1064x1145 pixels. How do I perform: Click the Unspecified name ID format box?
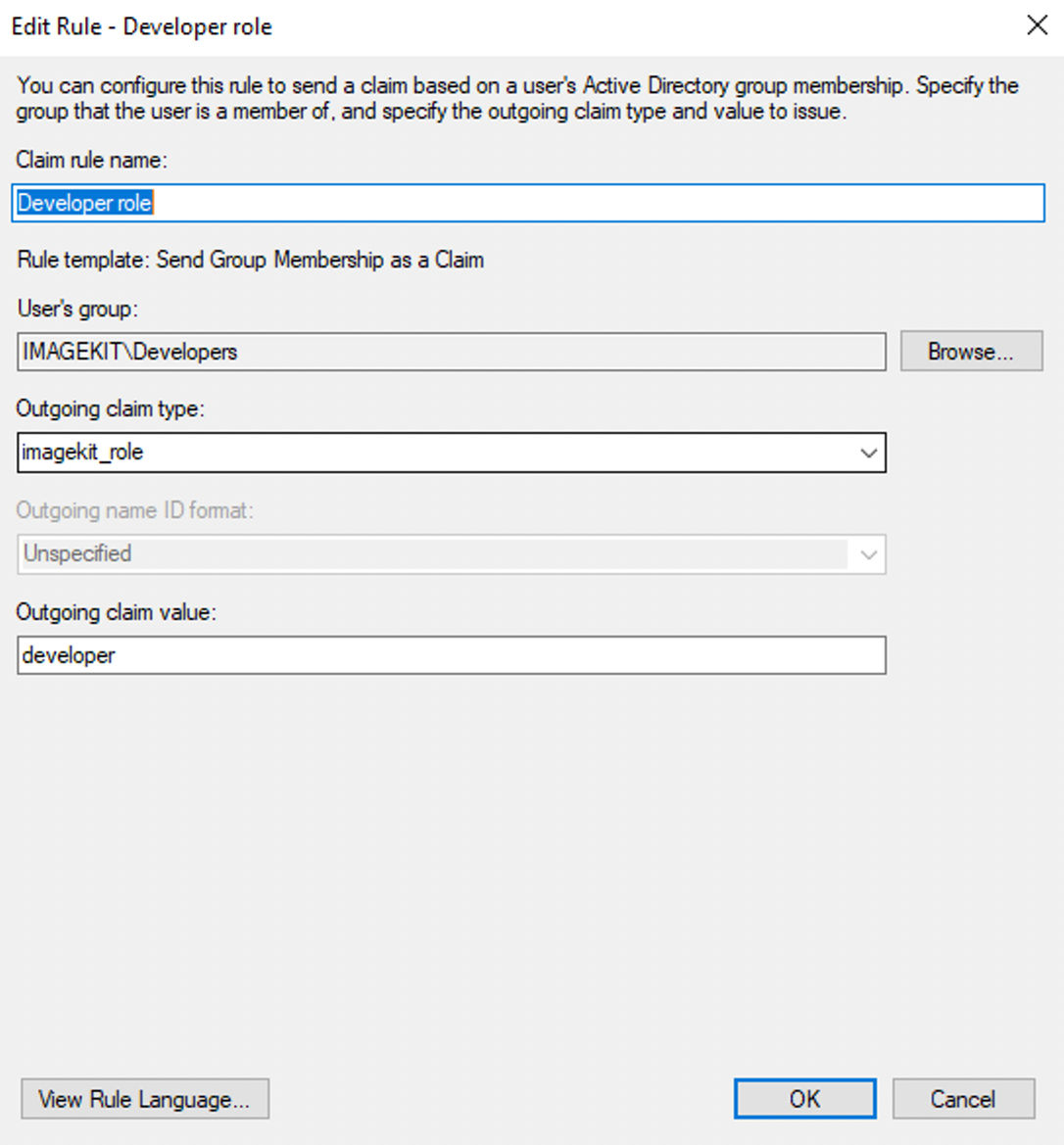(x=452, y=554)
